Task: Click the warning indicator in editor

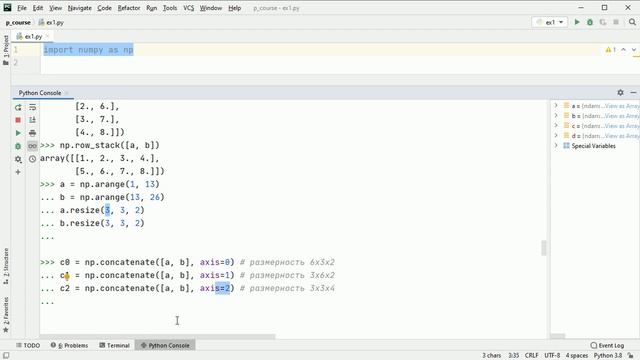Action: pyautogui.click(x=611, y=50)
